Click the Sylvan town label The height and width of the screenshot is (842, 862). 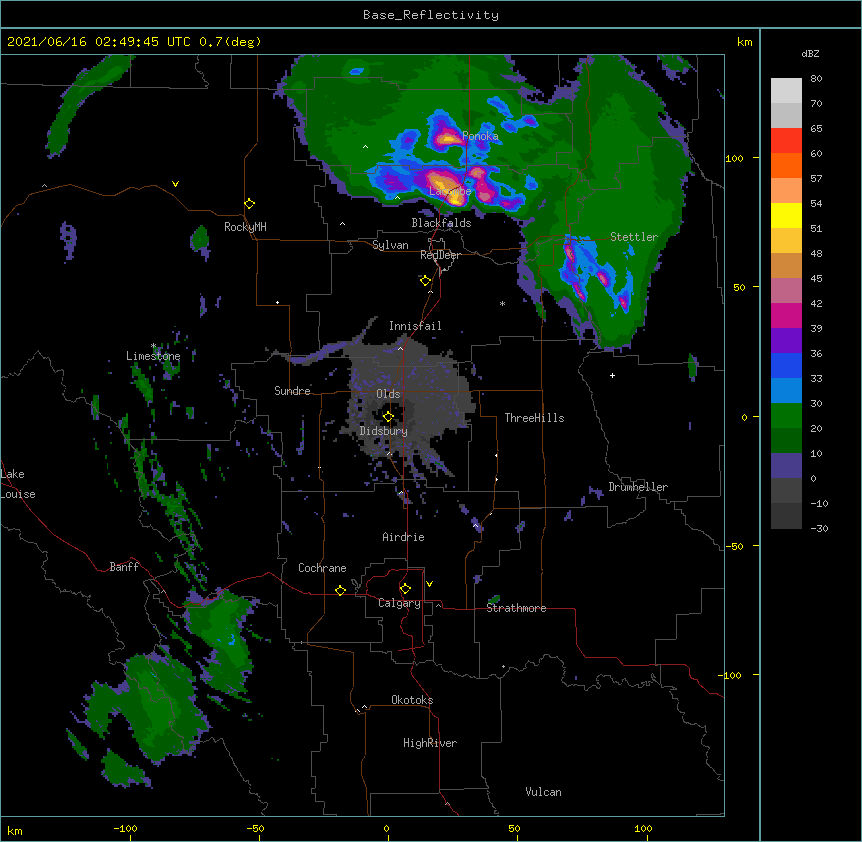(390, 245)
